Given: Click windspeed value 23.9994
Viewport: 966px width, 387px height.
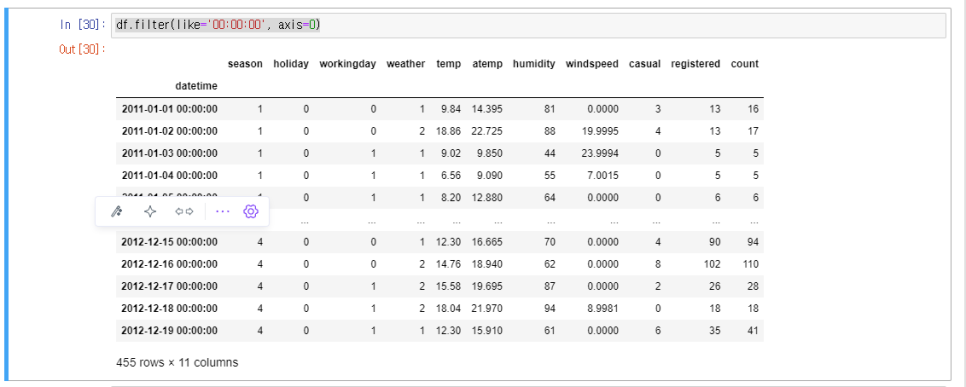Looking at the screenshot, I should click(601, 153).
